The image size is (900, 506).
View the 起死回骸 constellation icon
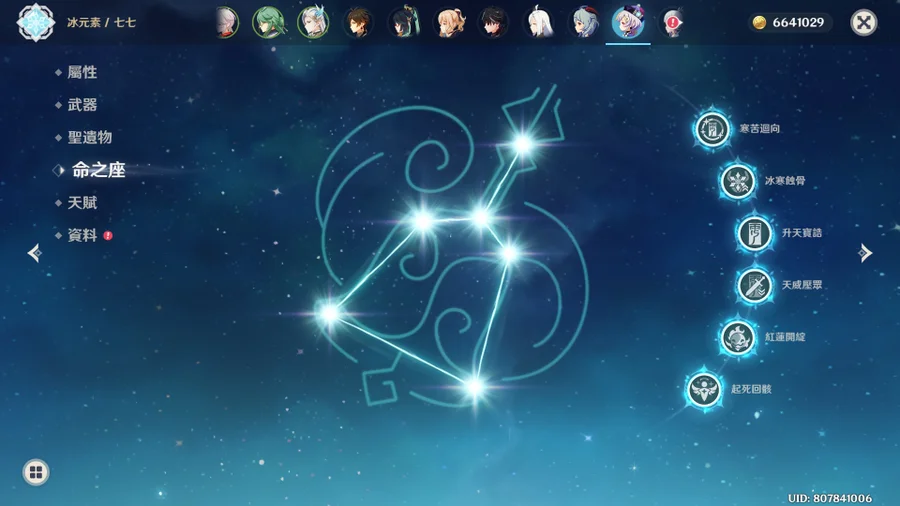pyautogui.click(x=704, y=390)
